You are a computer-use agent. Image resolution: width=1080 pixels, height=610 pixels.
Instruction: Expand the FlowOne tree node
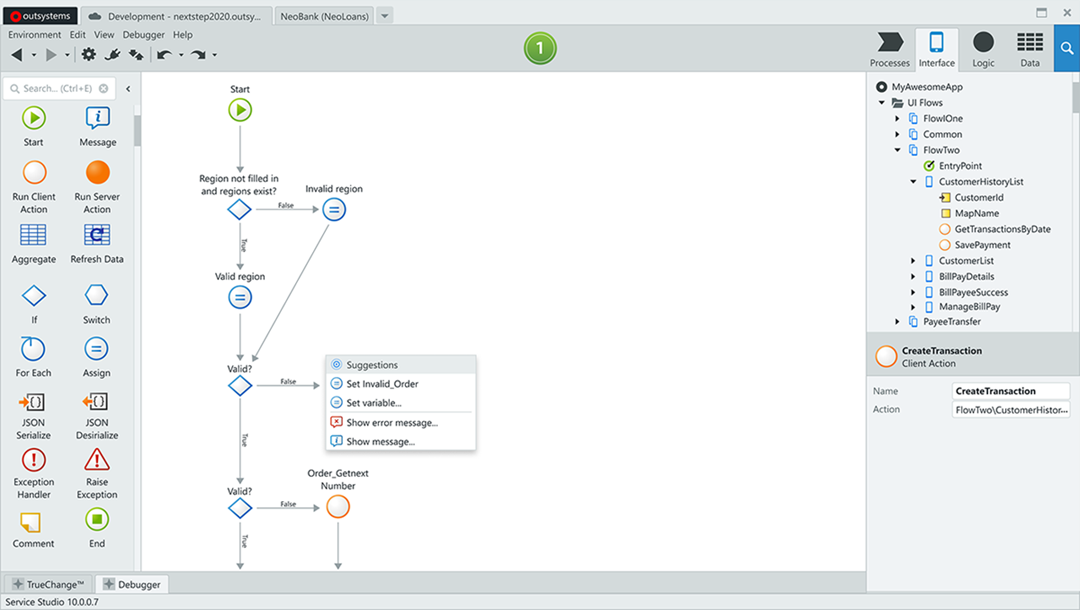[898, 119]
